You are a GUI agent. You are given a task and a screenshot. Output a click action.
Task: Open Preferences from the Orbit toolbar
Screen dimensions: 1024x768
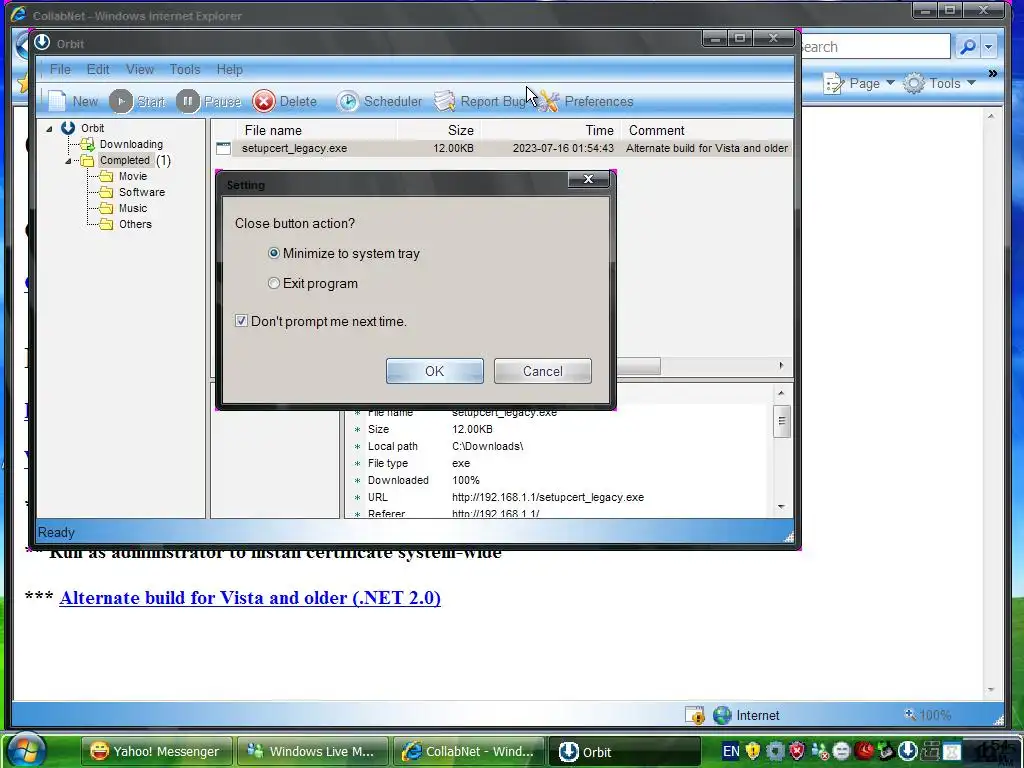pos(585,101)
